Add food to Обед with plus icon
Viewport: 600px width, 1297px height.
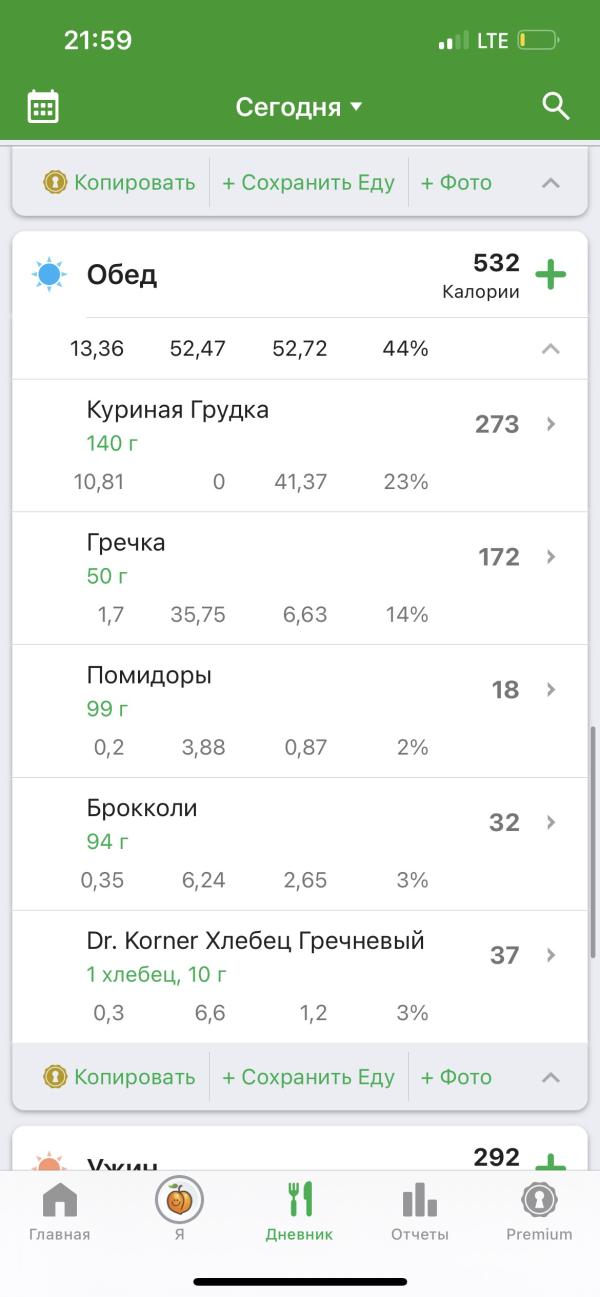pos(551,274)
